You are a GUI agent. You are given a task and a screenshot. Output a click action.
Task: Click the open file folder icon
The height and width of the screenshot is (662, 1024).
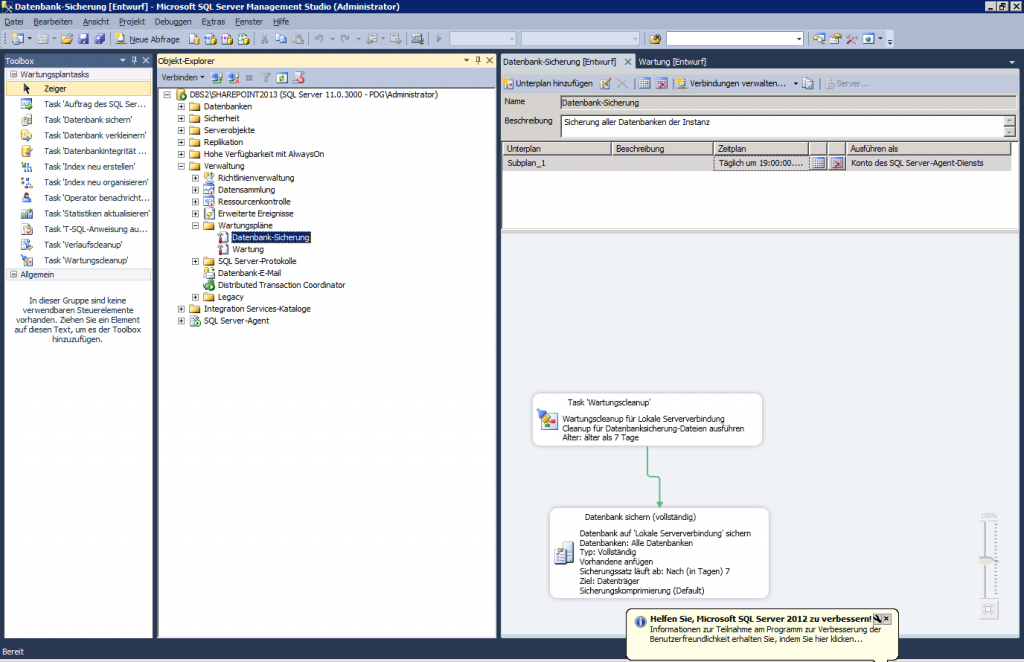(x=67, y=39)
